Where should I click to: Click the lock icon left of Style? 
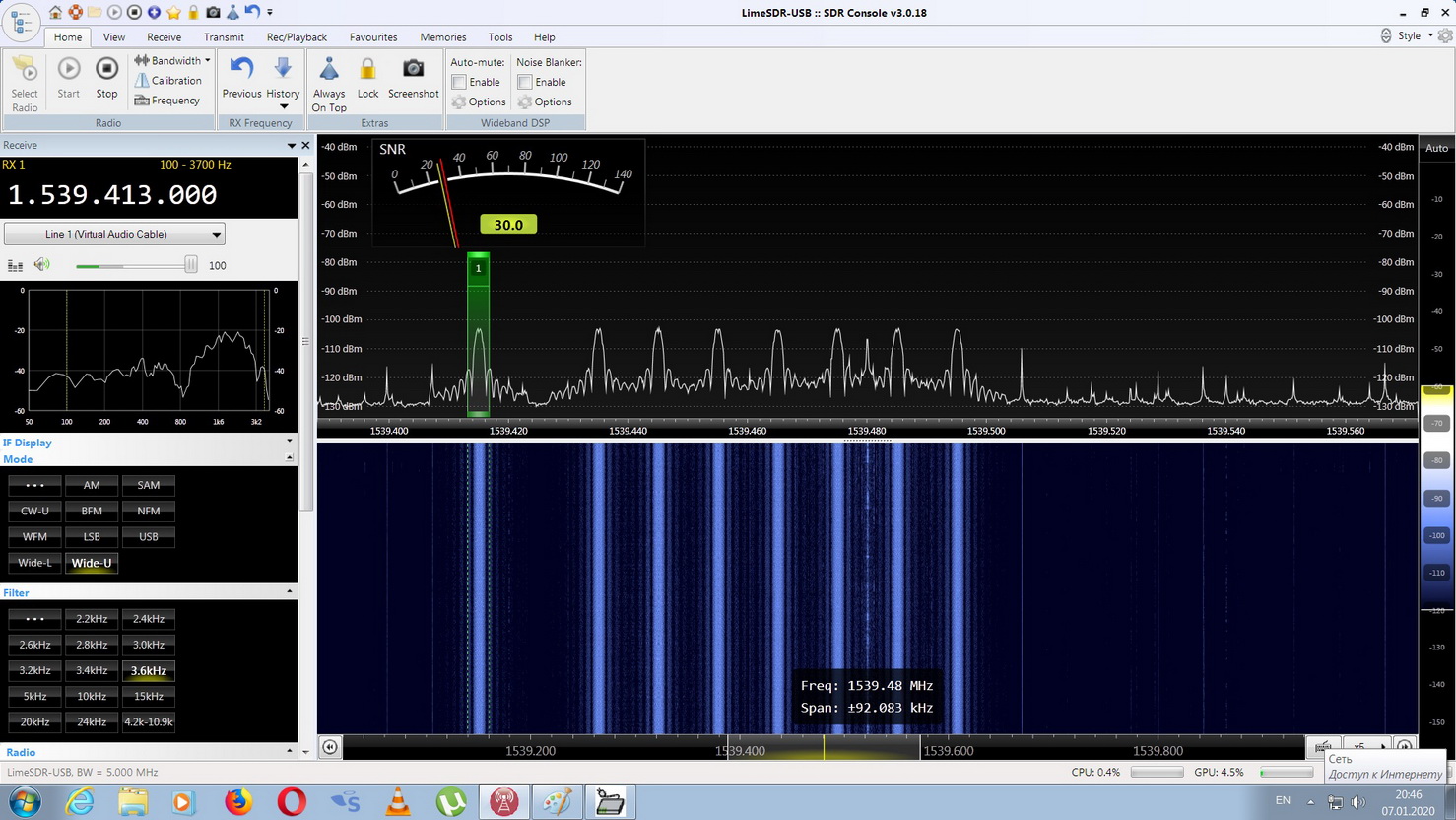point(1386,35)
